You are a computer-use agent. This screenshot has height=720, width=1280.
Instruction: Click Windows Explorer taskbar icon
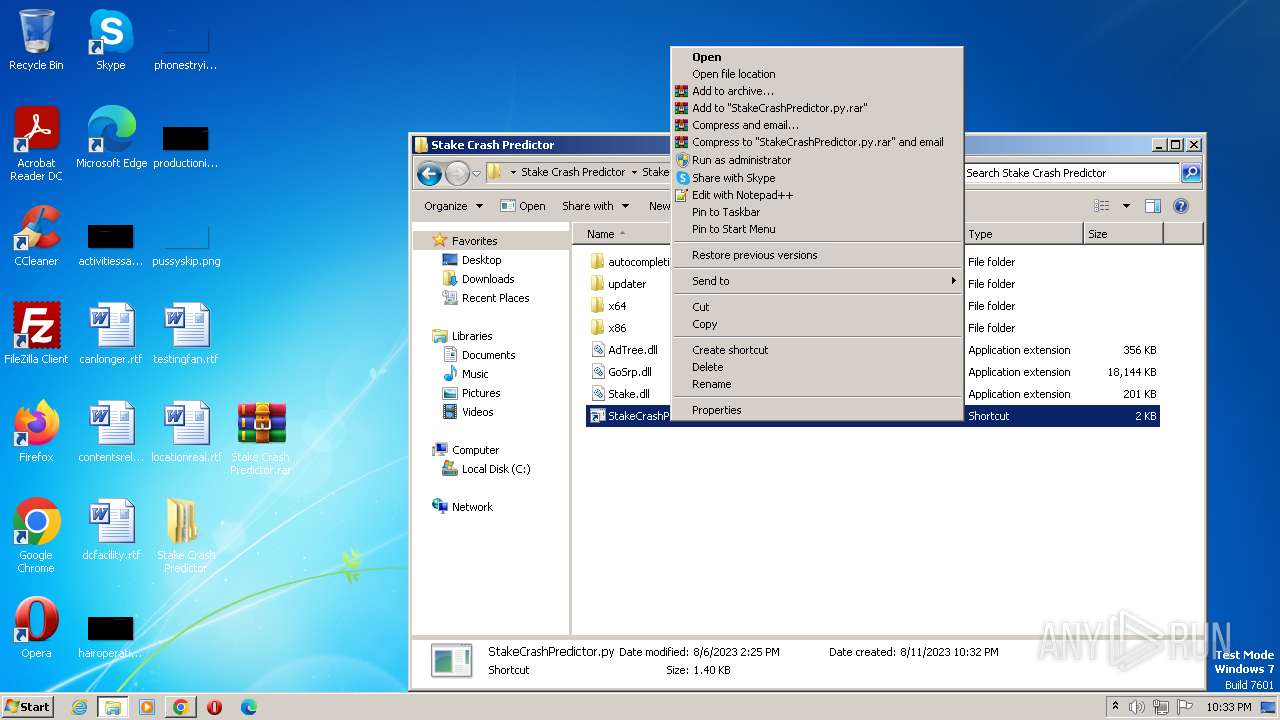pos(113,707)
